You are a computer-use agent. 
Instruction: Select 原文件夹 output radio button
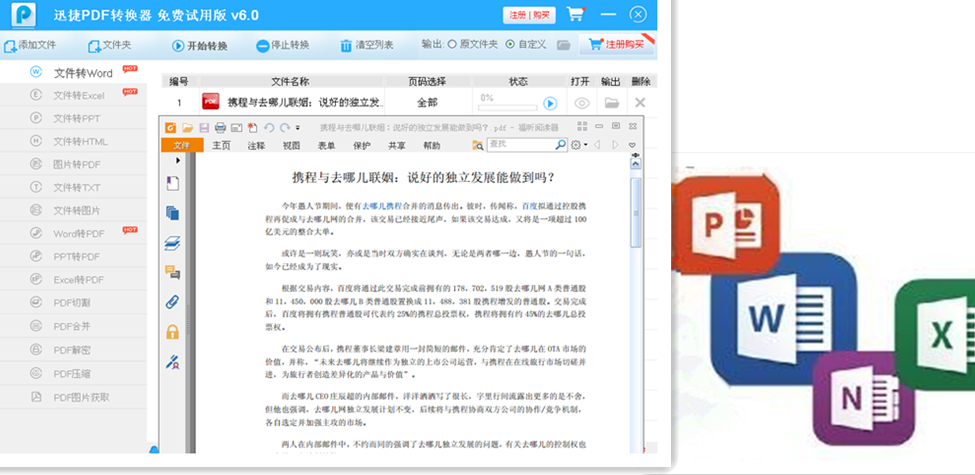[x=452, y=45]
